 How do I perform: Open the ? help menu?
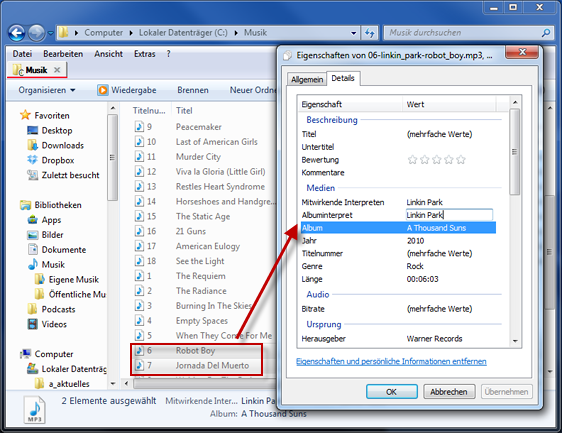click(x=168, y=54)
